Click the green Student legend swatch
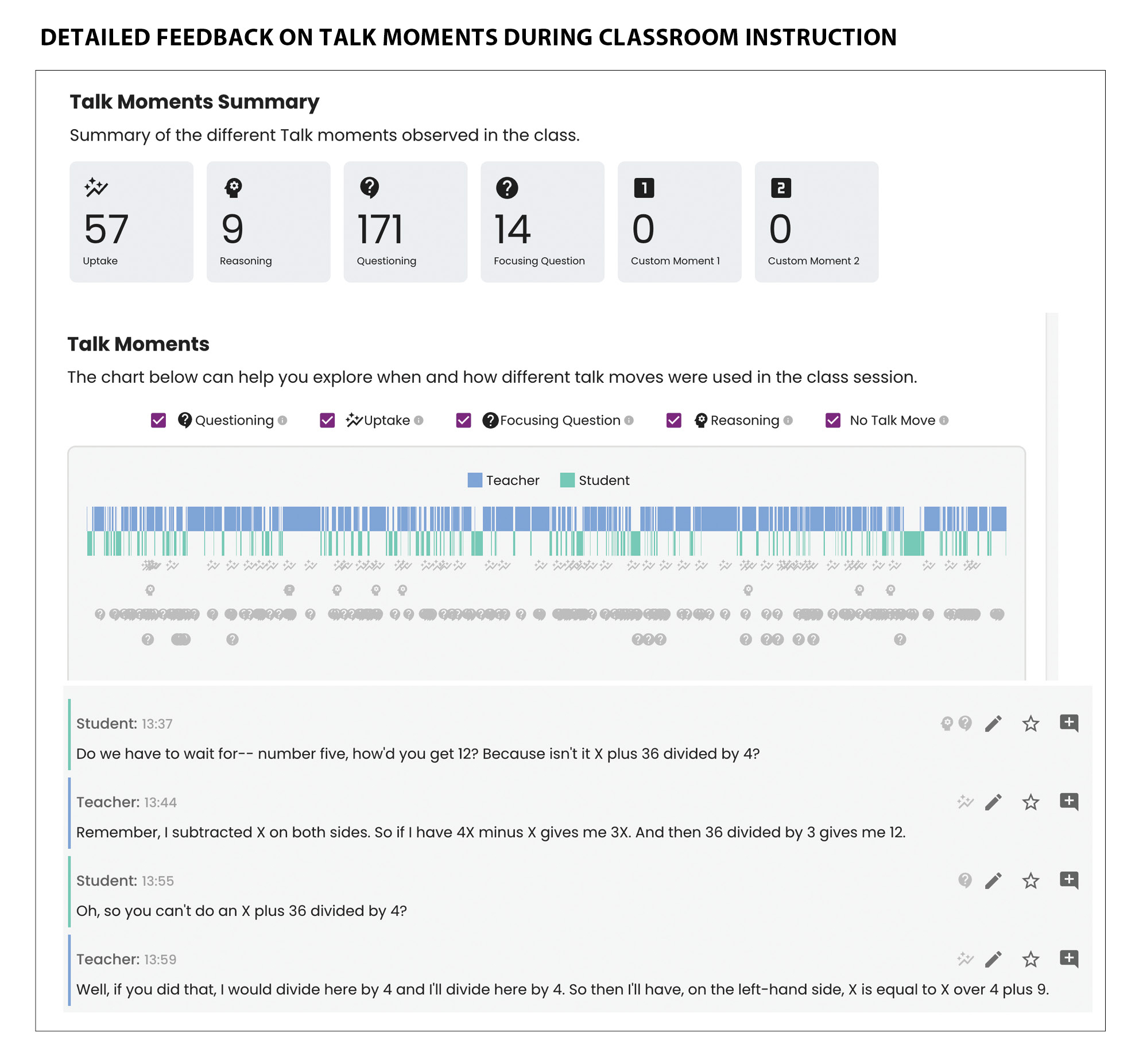Viewport: 1139px width, 1064px height. (x=567, y=480)
